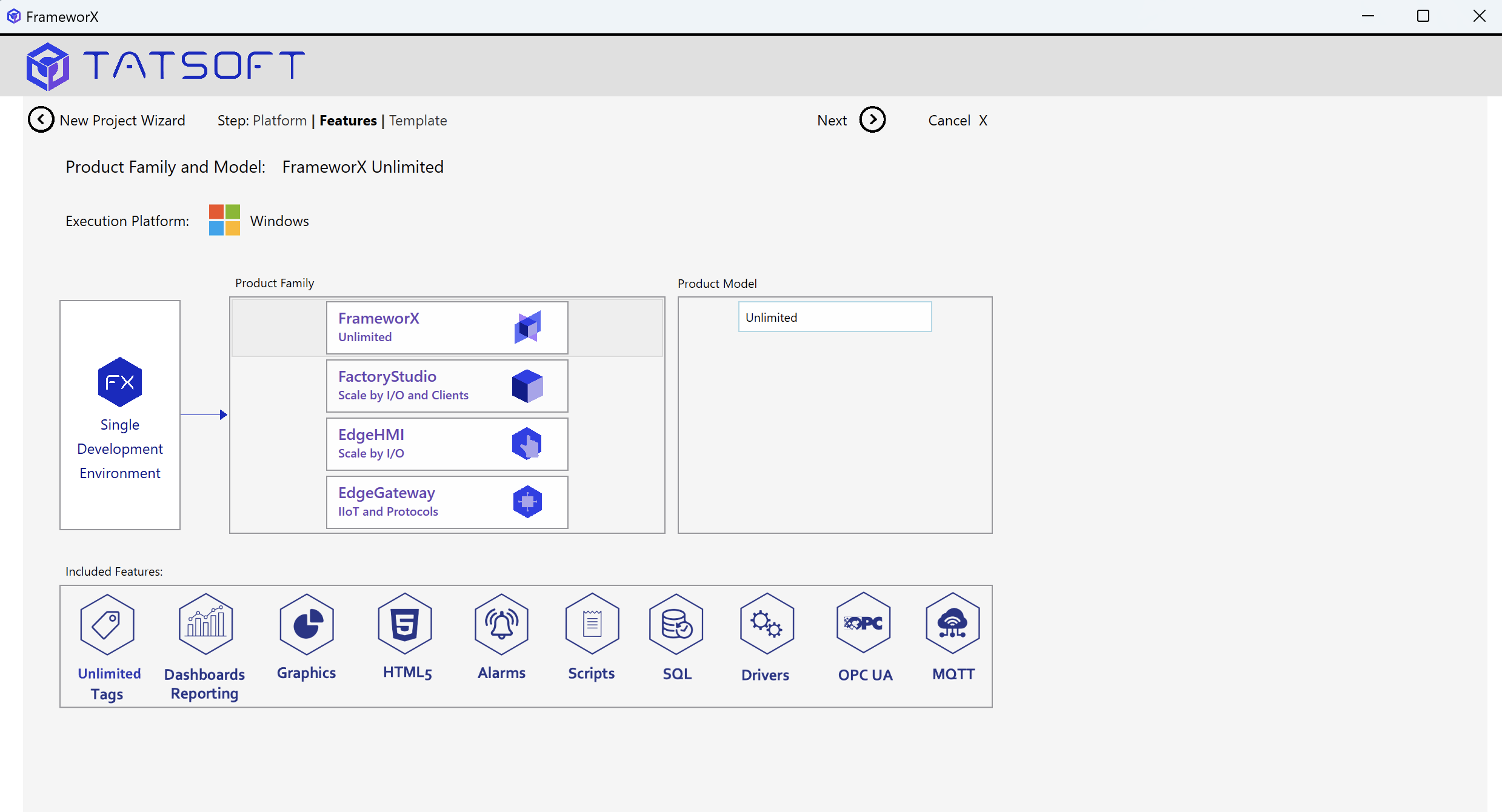Click the Tatsoft cube logo in header
Viewport: 1502px width, 812px height.
47,67
